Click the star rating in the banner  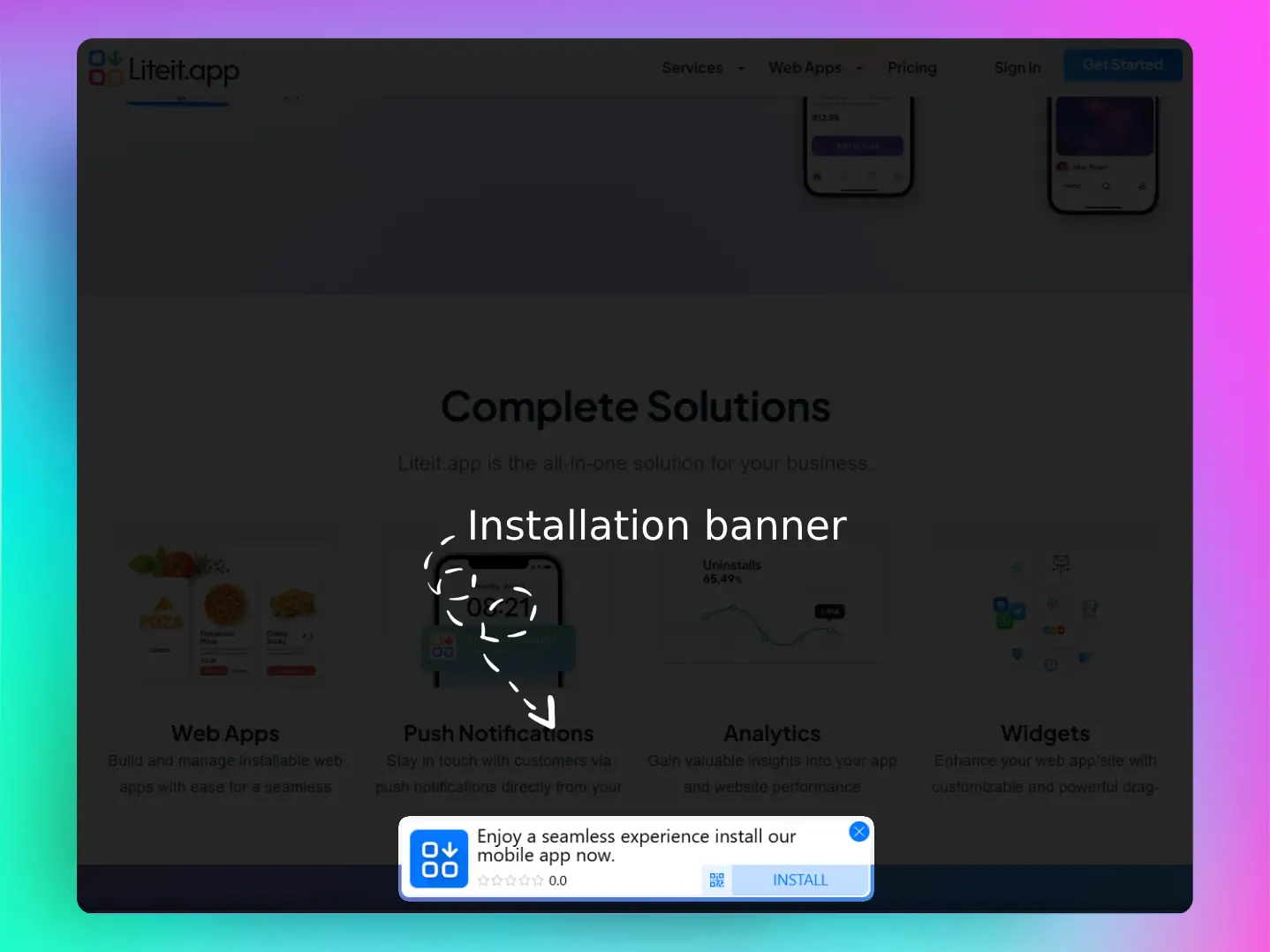[x=510, y=880]
